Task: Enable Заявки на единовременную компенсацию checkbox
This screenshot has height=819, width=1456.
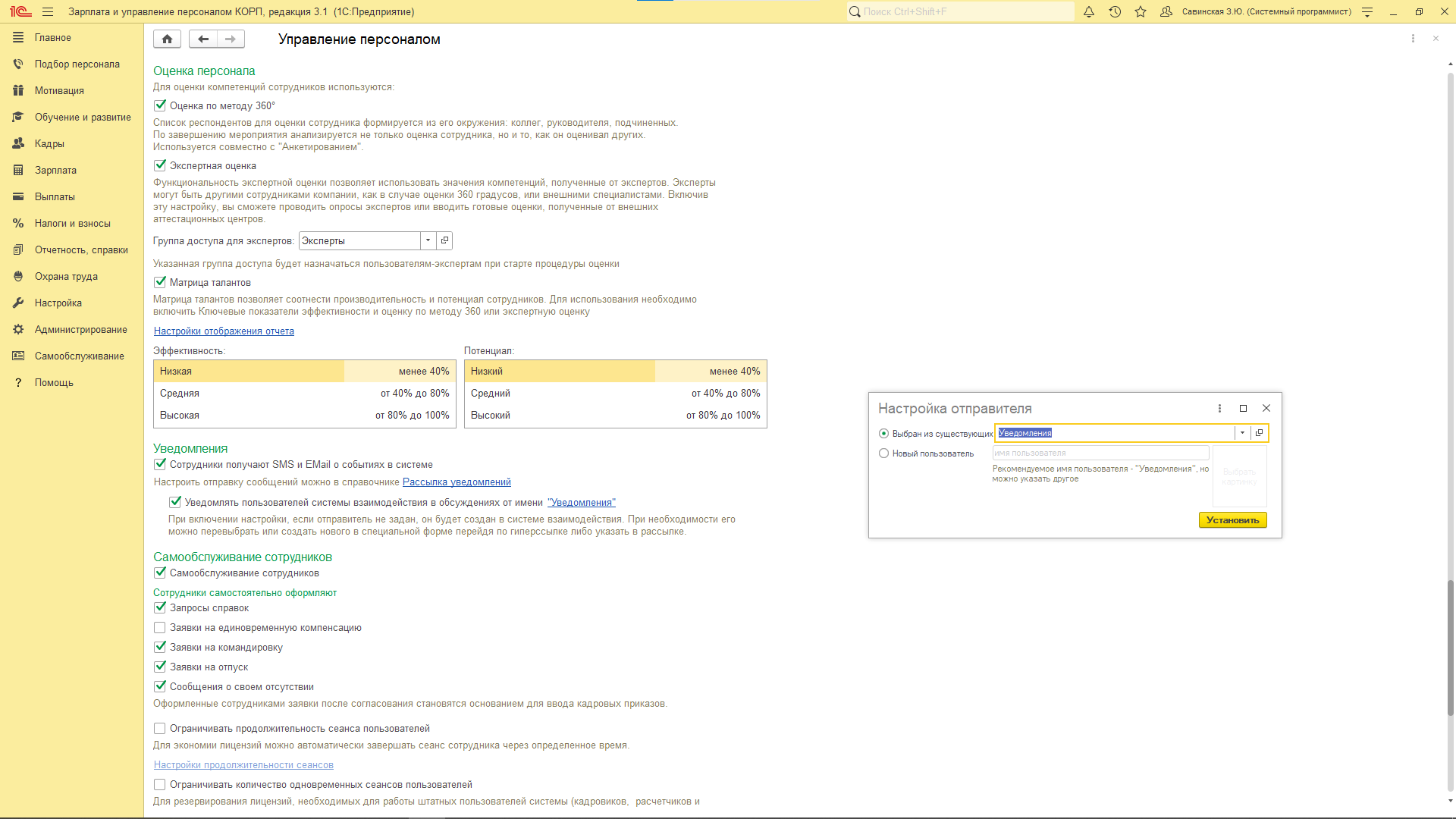Action: click(160, 628)
